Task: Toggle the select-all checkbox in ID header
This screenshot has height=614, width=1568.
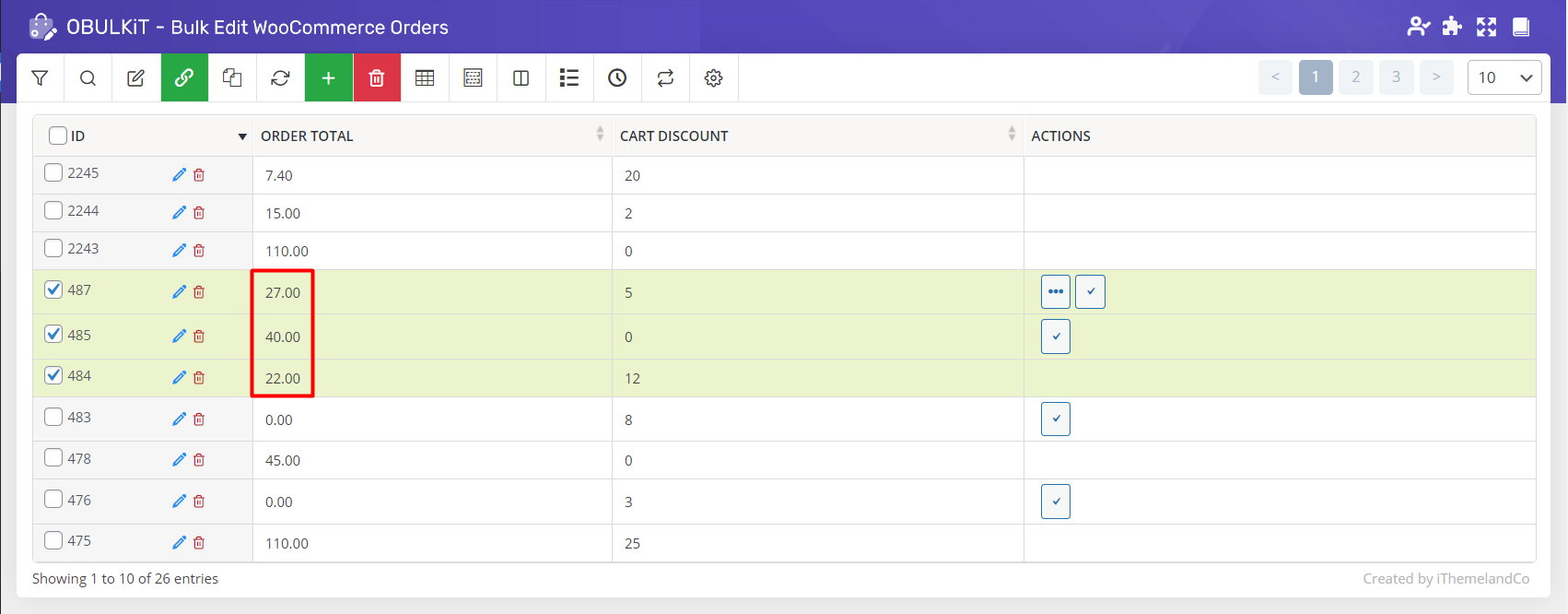Action: [x=58, y=136]
